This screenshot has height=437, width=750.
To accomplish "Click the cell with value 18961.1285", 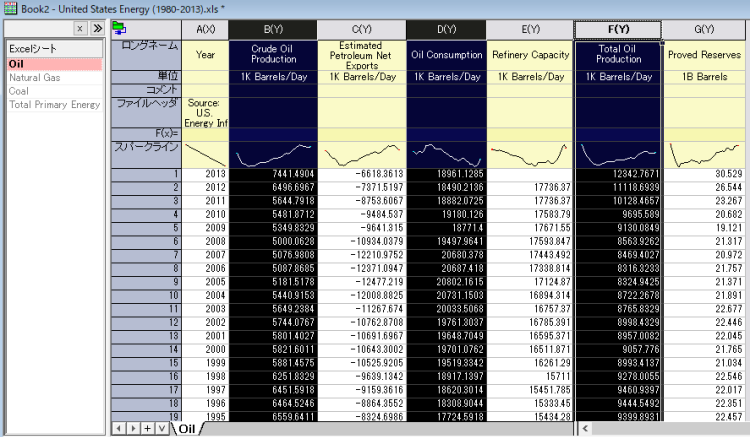I will click(x=446, y=174).
